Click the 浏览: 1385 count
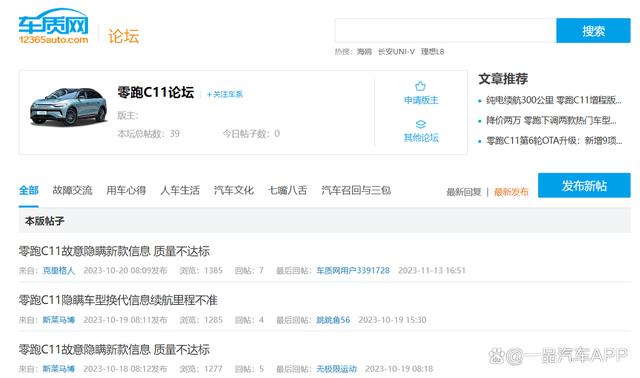This screenshot has width=640, height=378. pyautogui.click(x=201, y=270)
